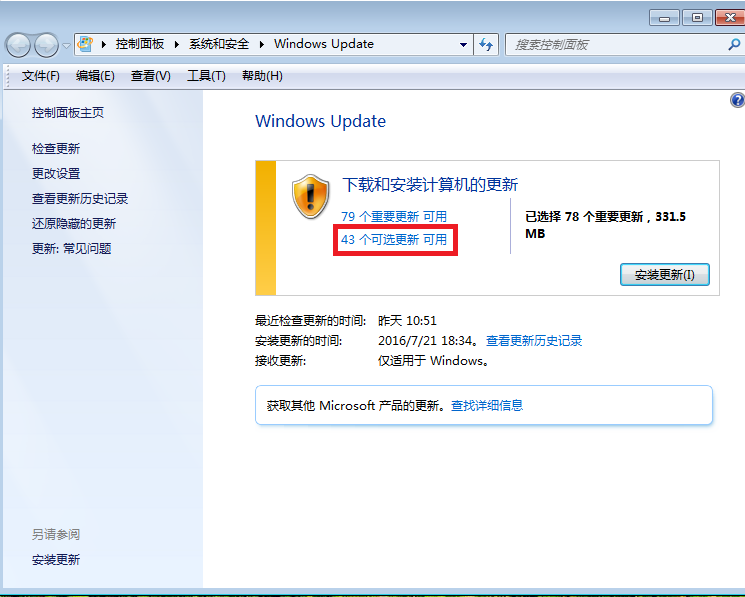The width and height of the screenshot is (745, 597).
Task: Open the 文件(F) menu
Action: pyautogui.click(x=40, y=76)
